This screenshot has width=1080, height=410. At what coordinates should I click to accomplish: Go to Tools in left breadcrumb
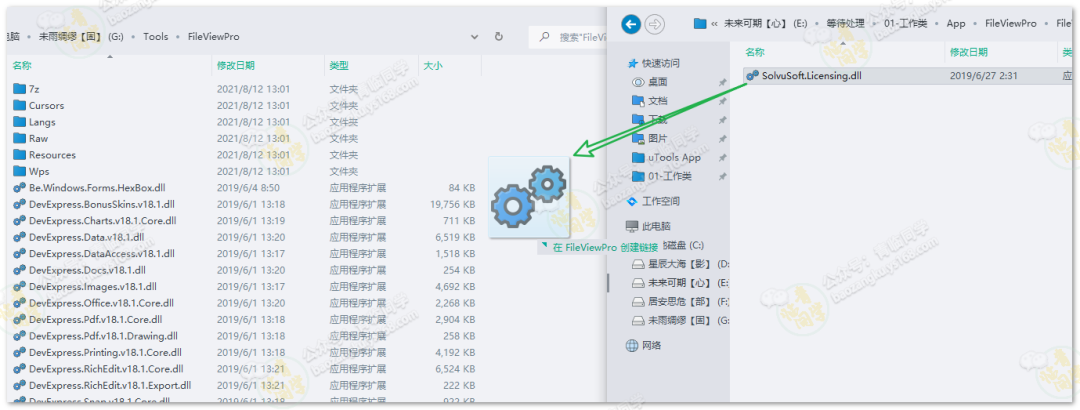pyautogui.click(x=156, y=37)
